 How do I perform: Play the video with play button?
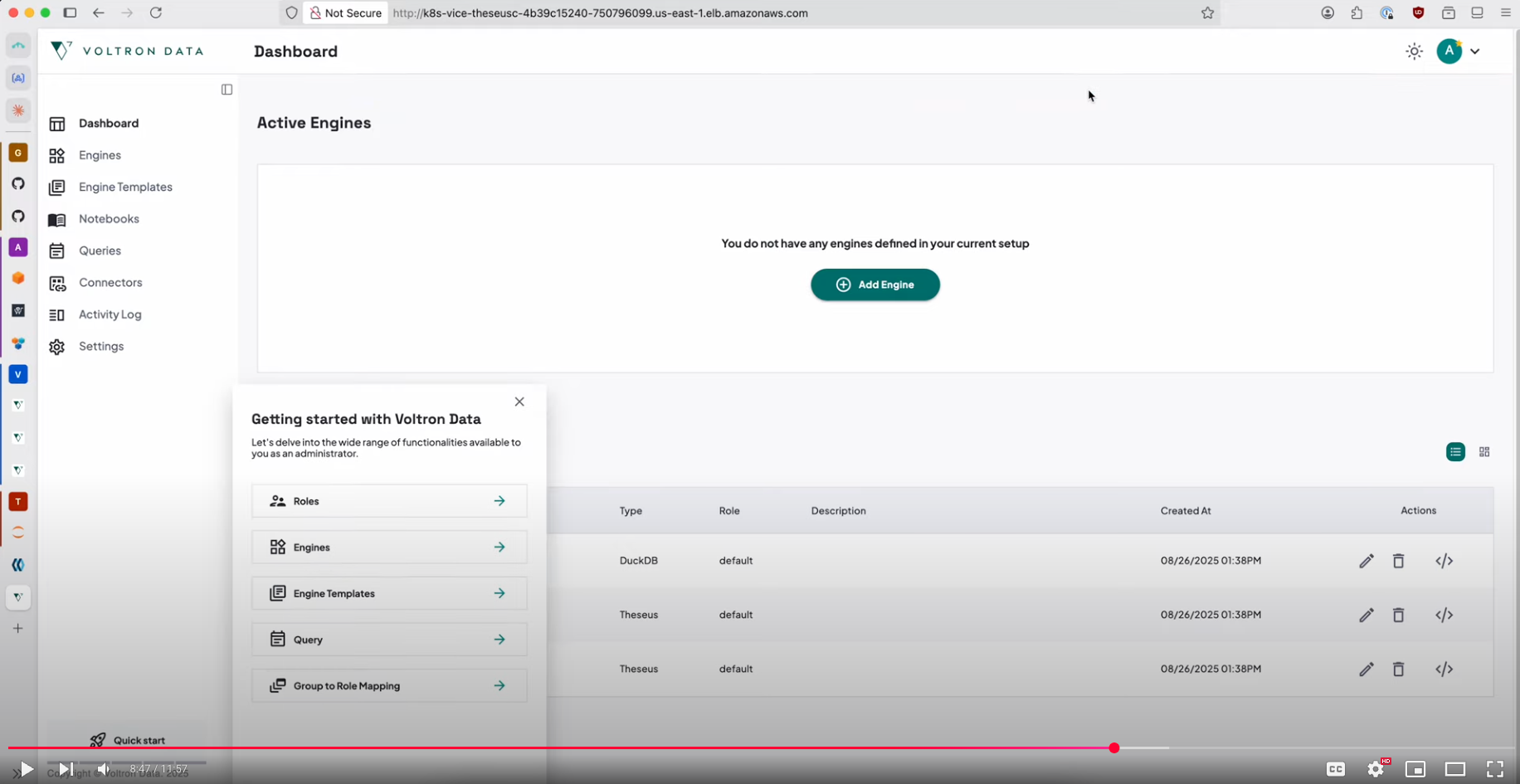26,769
